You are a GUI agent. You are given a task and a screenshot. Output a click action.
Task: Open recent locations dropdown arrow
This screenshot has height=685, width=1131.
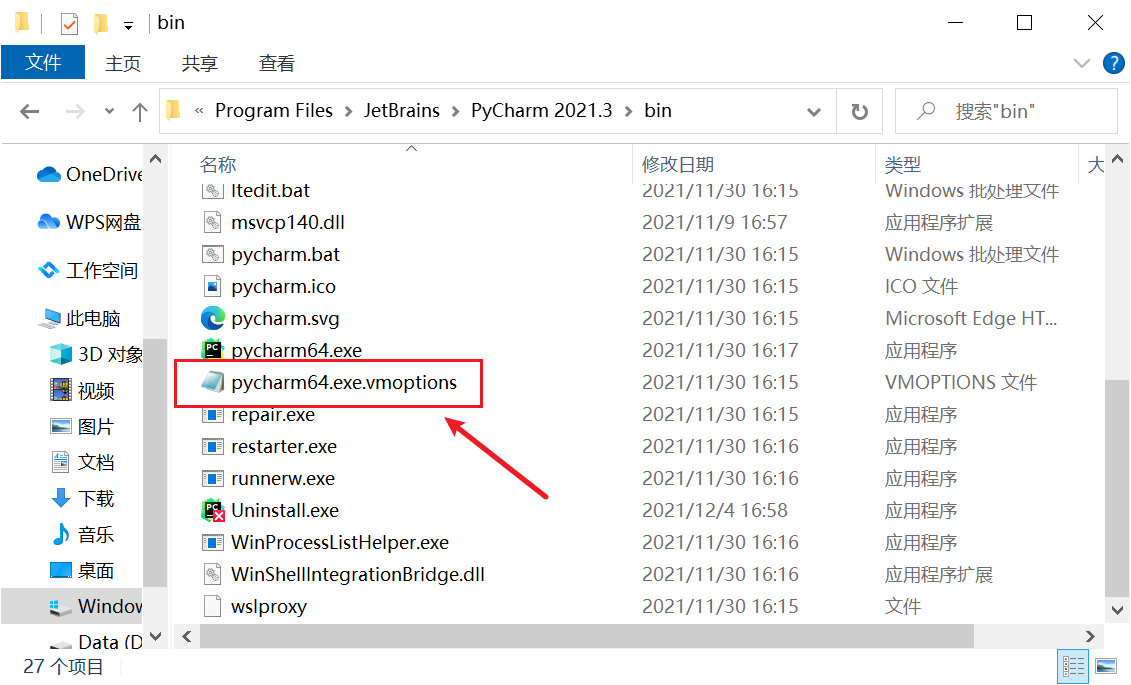click(x=109, y=111)
